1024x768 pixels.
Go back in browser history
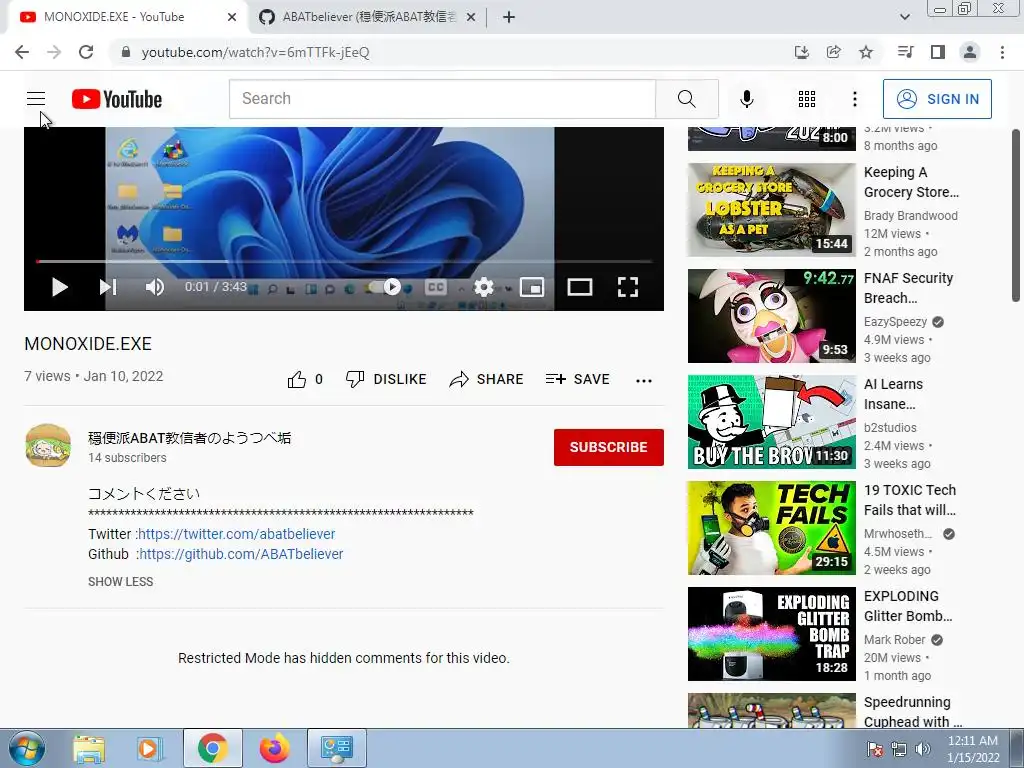coord(22,52)
